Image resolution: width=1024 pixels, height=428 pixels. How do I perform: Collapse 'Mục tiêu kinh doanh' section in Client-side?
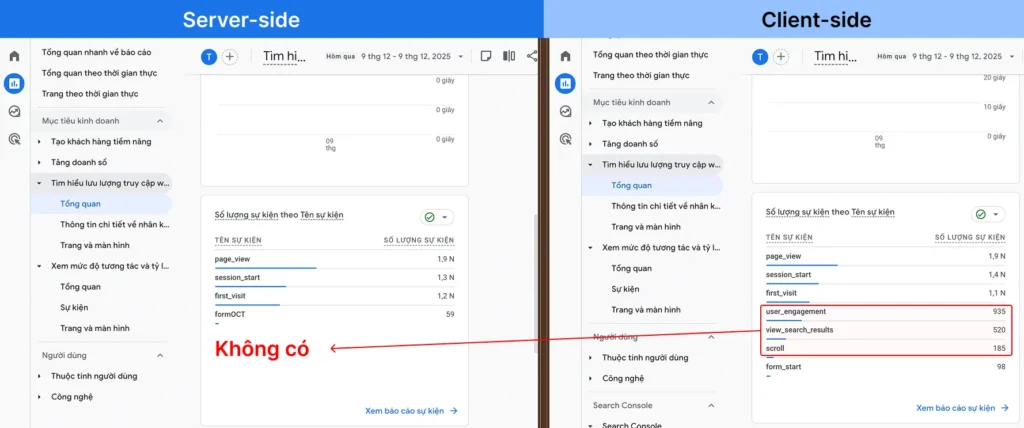711,103
